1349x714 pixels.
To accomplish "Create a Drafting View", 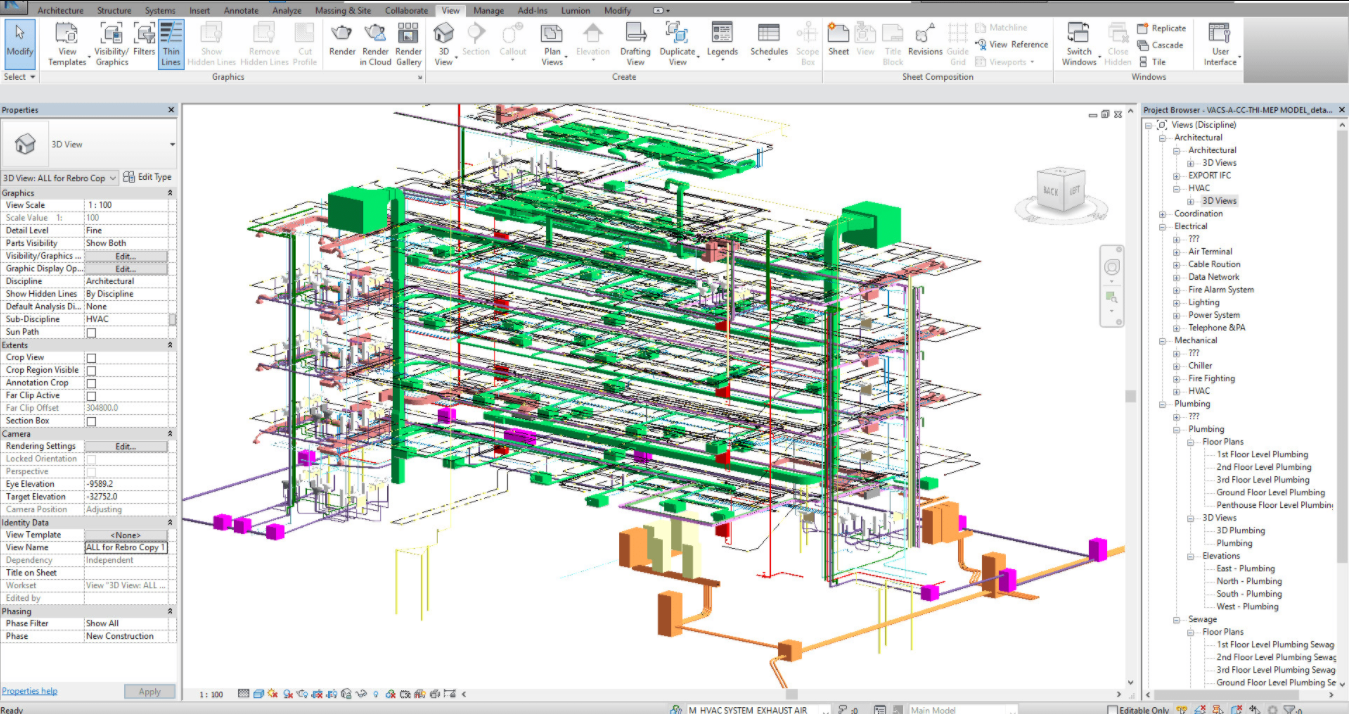I will point(635,44).
